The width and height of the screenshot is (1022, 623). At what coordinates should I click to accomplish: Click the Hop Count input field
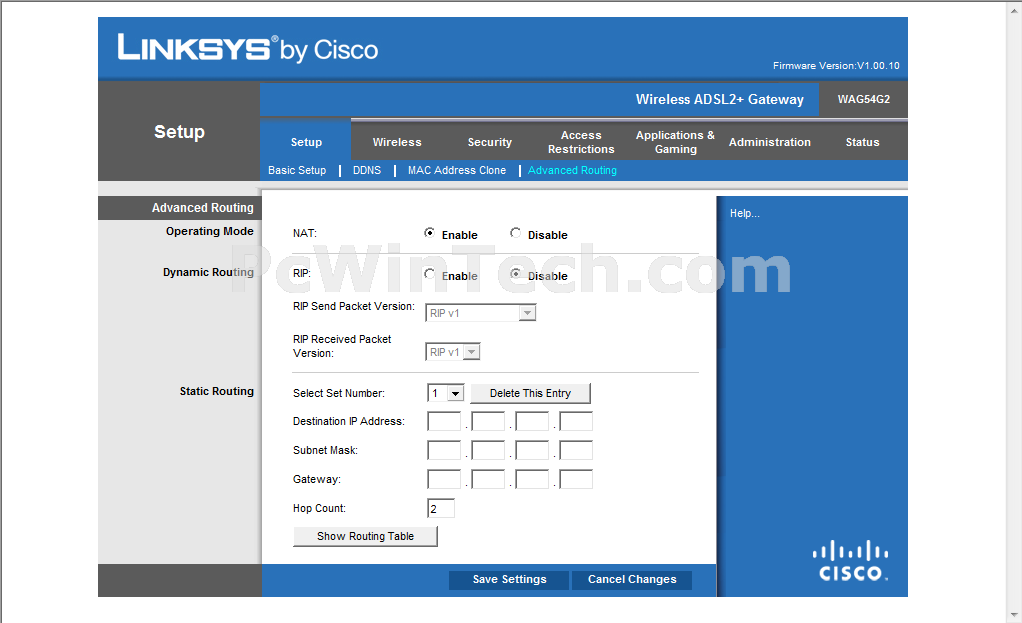[x=441, y=508]
